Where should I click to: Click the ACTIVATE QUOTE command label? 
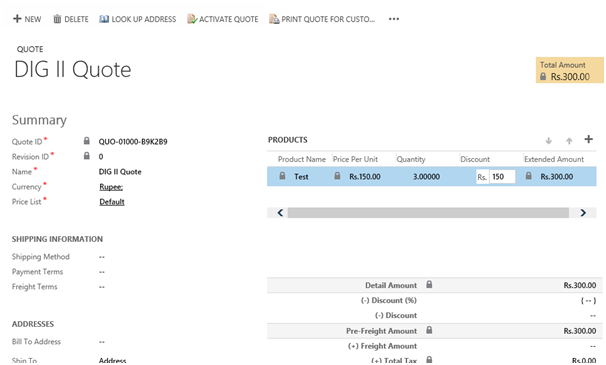point(228,19)
